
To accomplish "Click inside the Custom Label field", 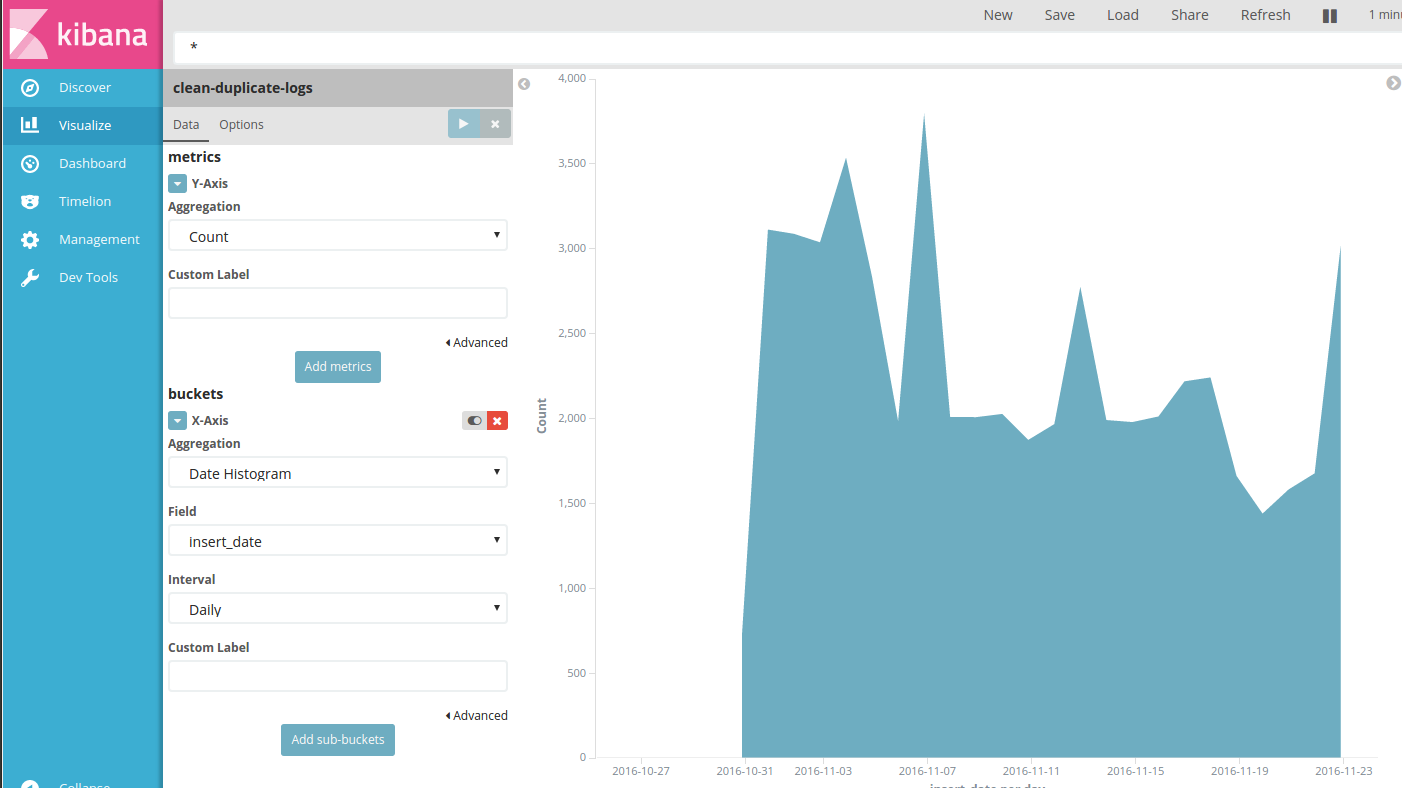I will click(337, 302).
